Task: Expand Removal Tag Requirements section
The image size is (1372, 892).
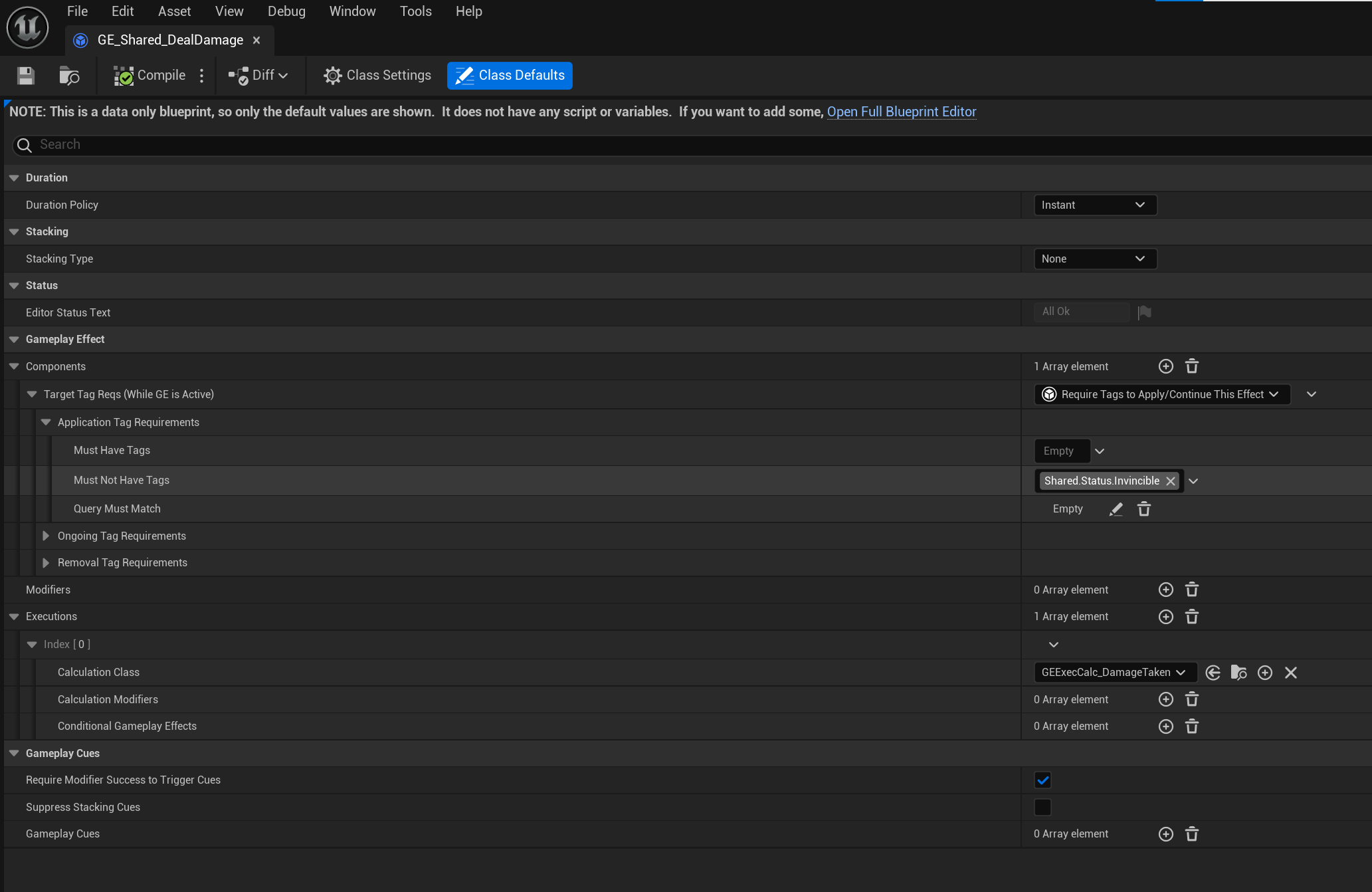Action: click(46, 562)
